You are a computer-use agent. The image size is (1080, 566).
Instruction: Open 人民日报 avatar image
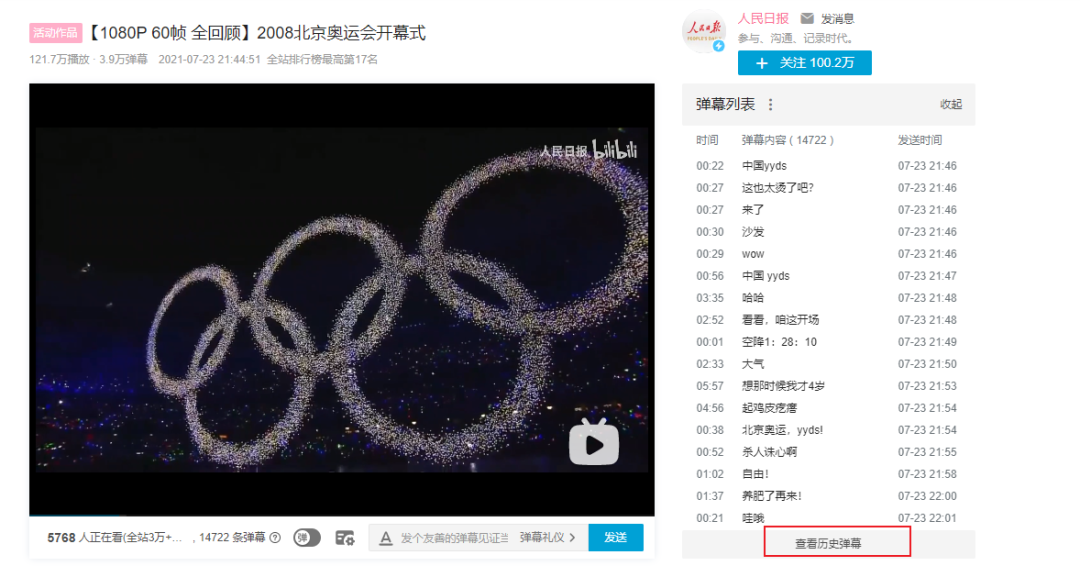click(704, 31)
